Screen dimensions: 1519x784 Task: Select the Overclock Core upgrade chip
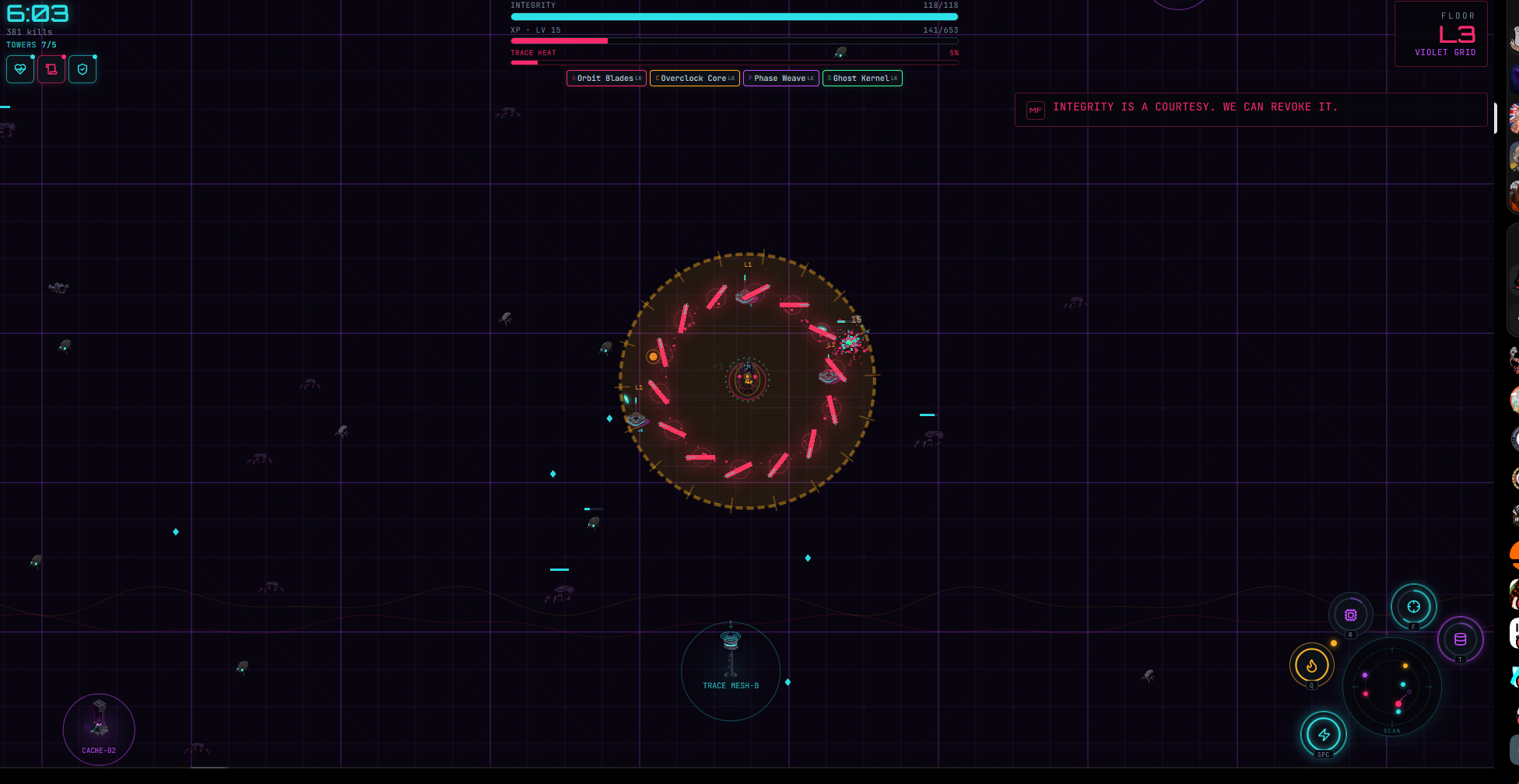pos(695,79)
